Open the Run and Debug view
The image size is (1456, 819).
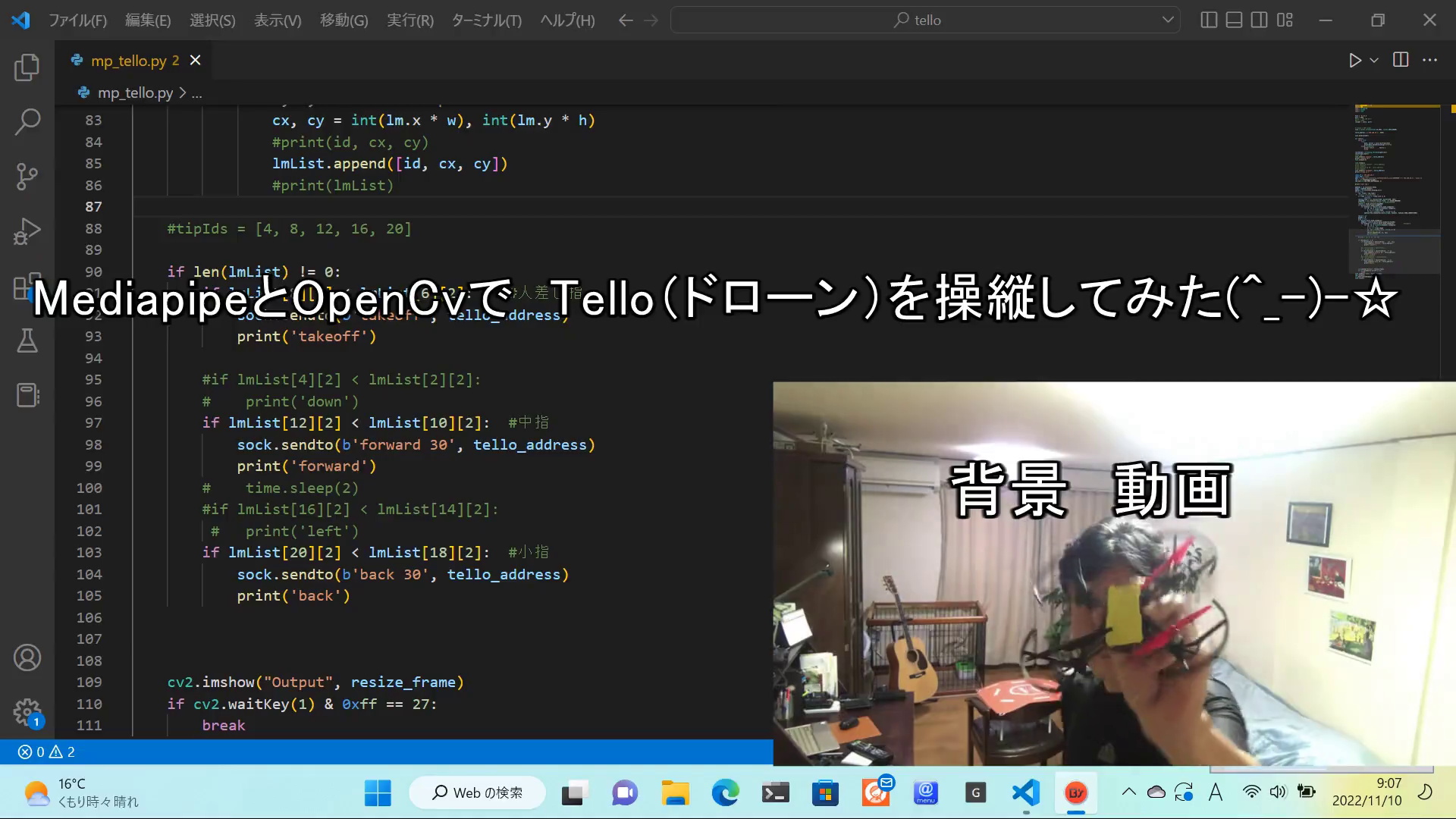(27, 231)
